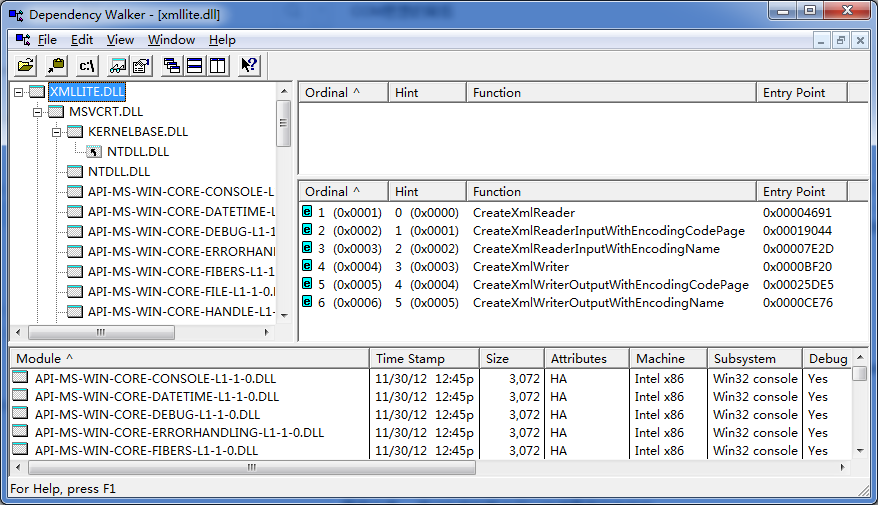This screenshot has width=878, height=505.
Task: Select API-MS-WIN-CORE-ERRORHANI in the tree
Action: pos(181,252)
